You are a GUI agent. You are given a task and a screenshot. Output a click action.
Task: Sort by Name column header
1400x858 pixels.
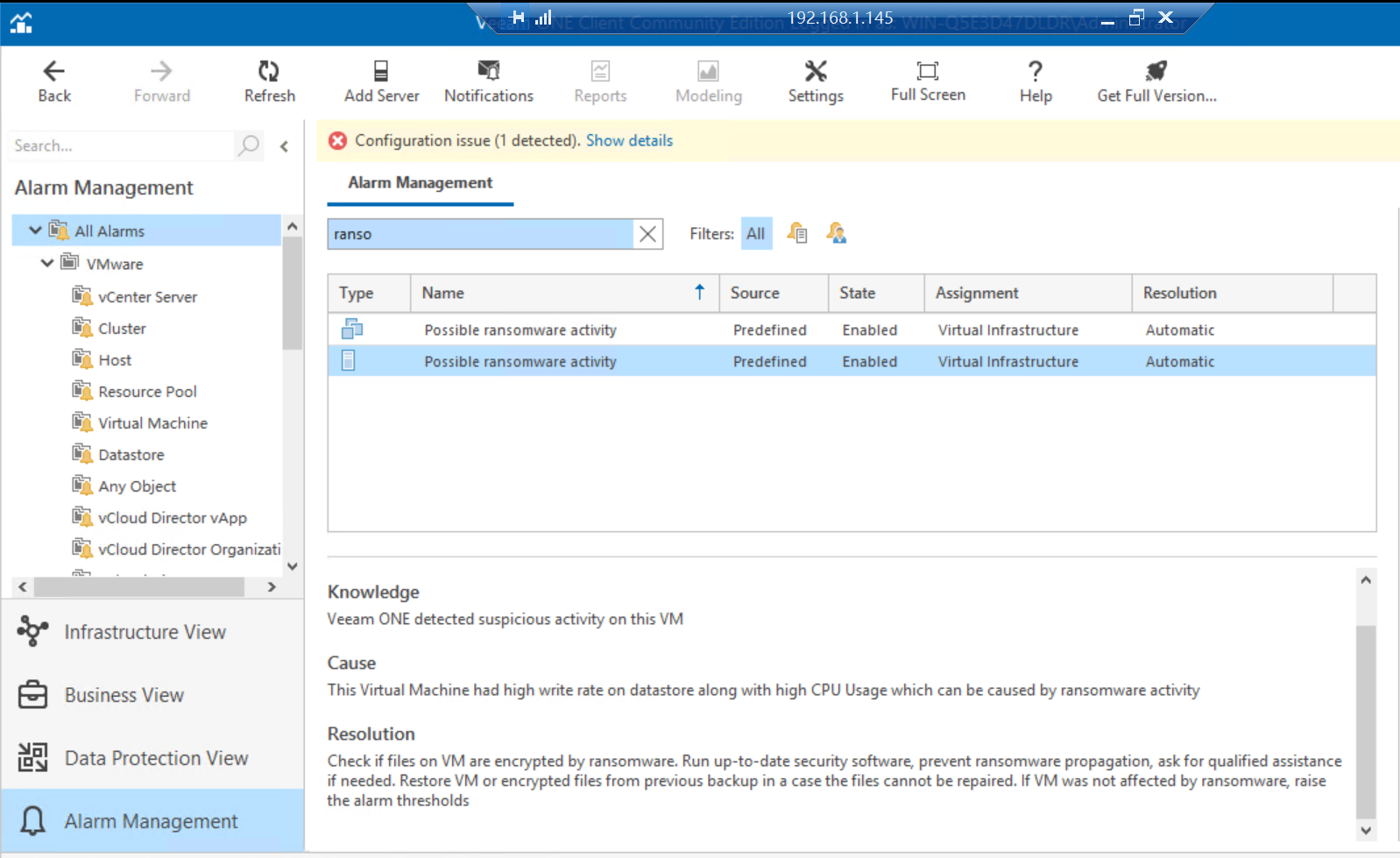[x=564, y=293]
